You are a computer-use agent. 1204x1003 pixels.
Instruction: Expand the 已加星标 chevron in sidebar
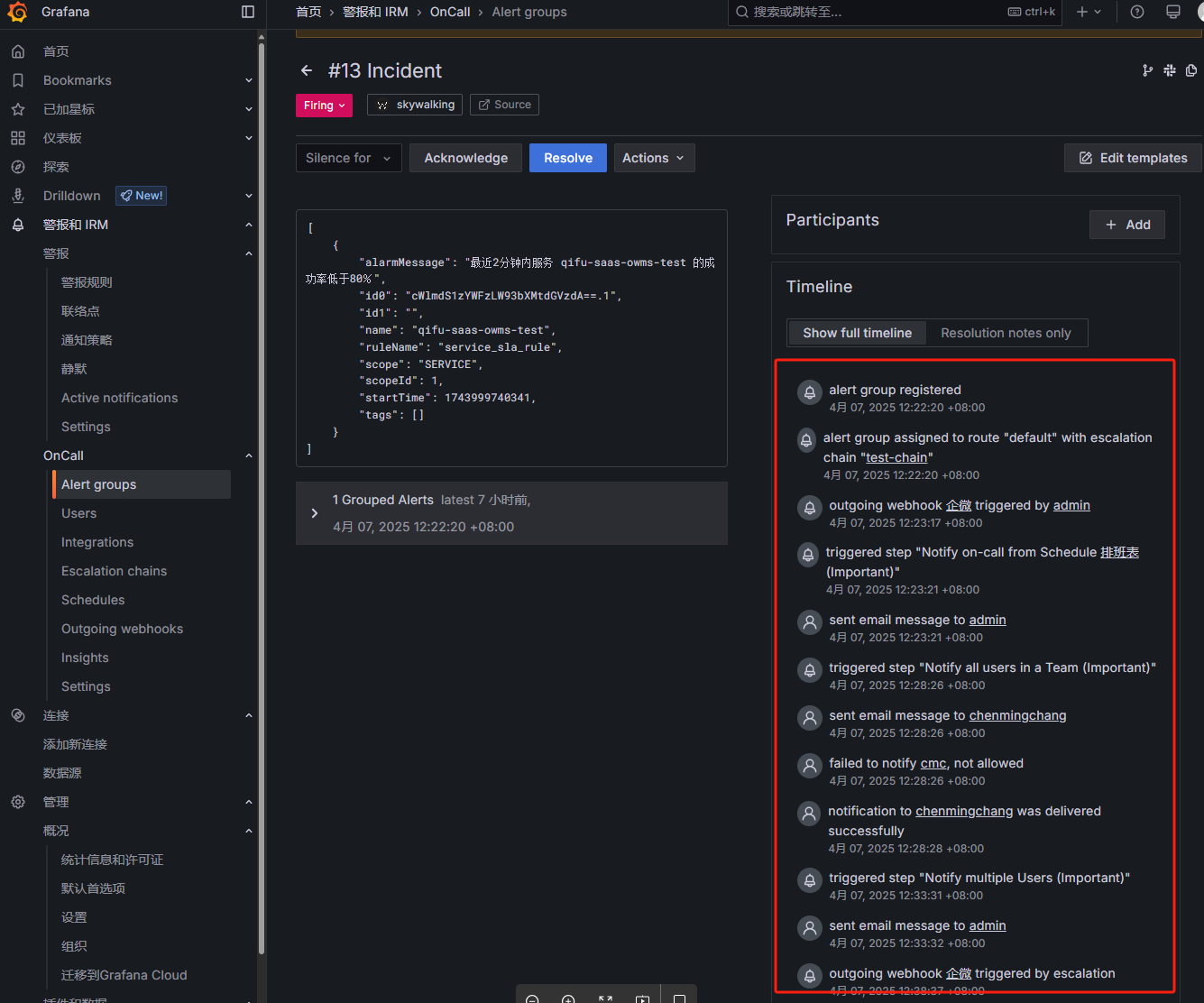pyautogui.click(x=249, y=109)
